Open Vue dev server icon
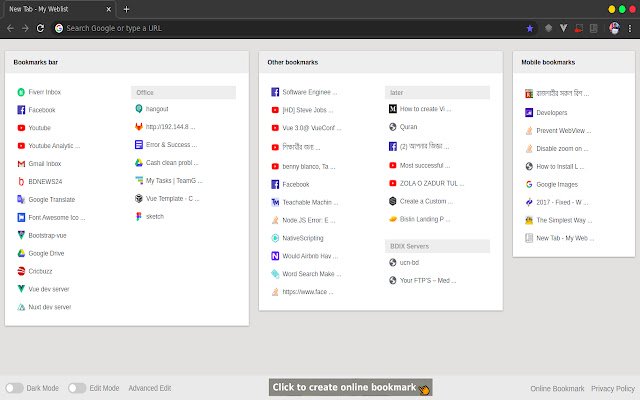Screen dimensions: 640x400 point(21,289)
